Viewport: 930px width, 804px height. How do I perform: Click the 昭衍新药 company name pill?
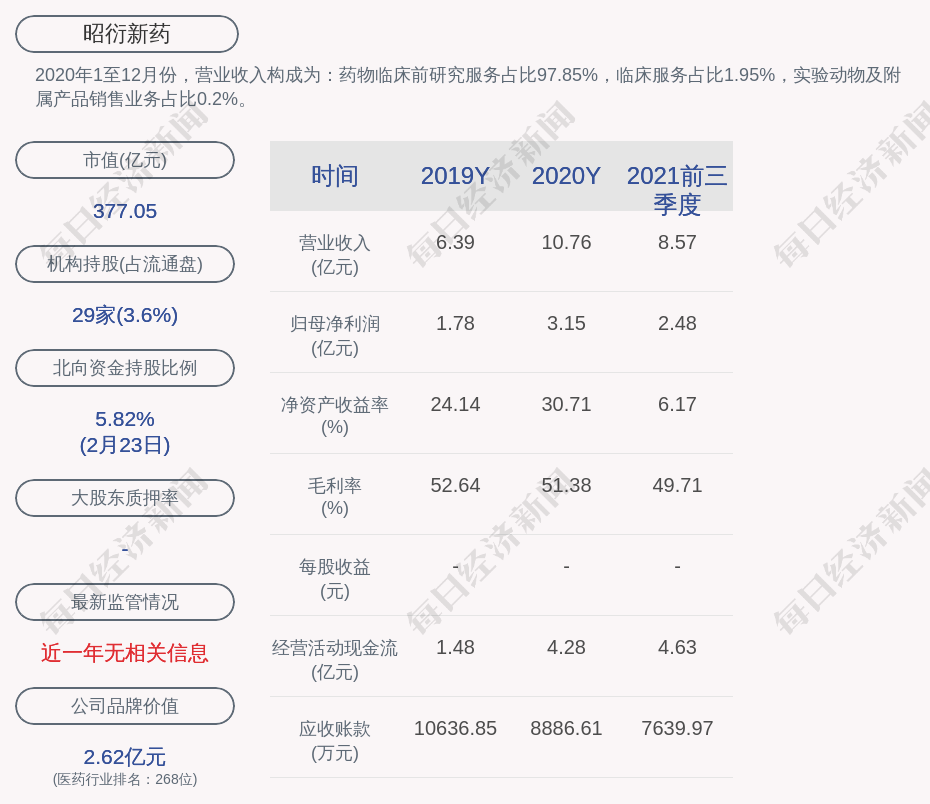(x=126, y=34)
